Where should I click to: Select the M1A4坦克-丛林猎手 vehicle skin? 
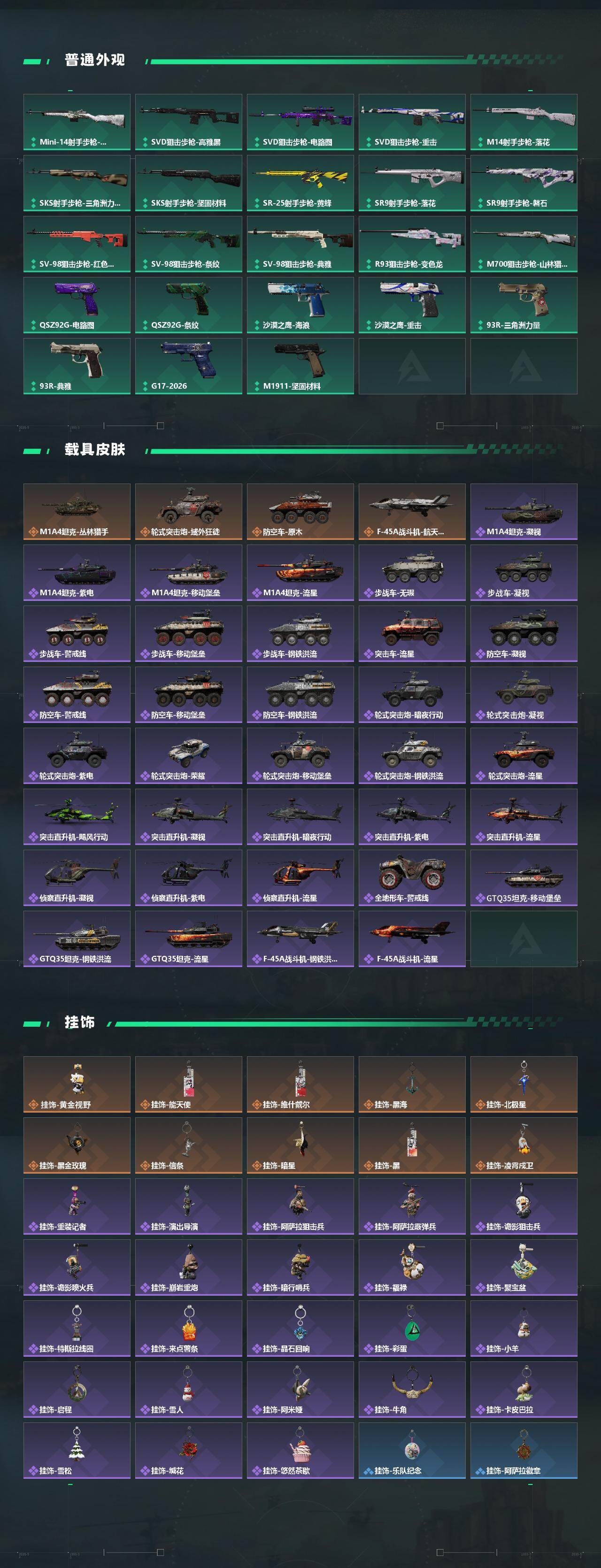click(77, 512)
